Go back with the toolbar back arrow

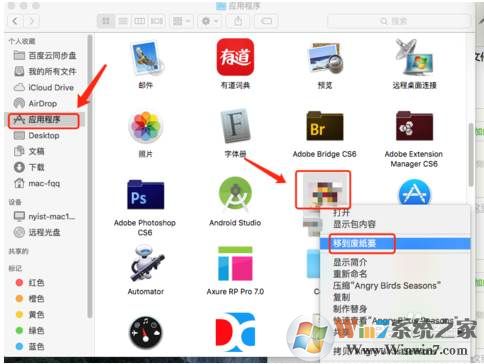tap(15, 21)
